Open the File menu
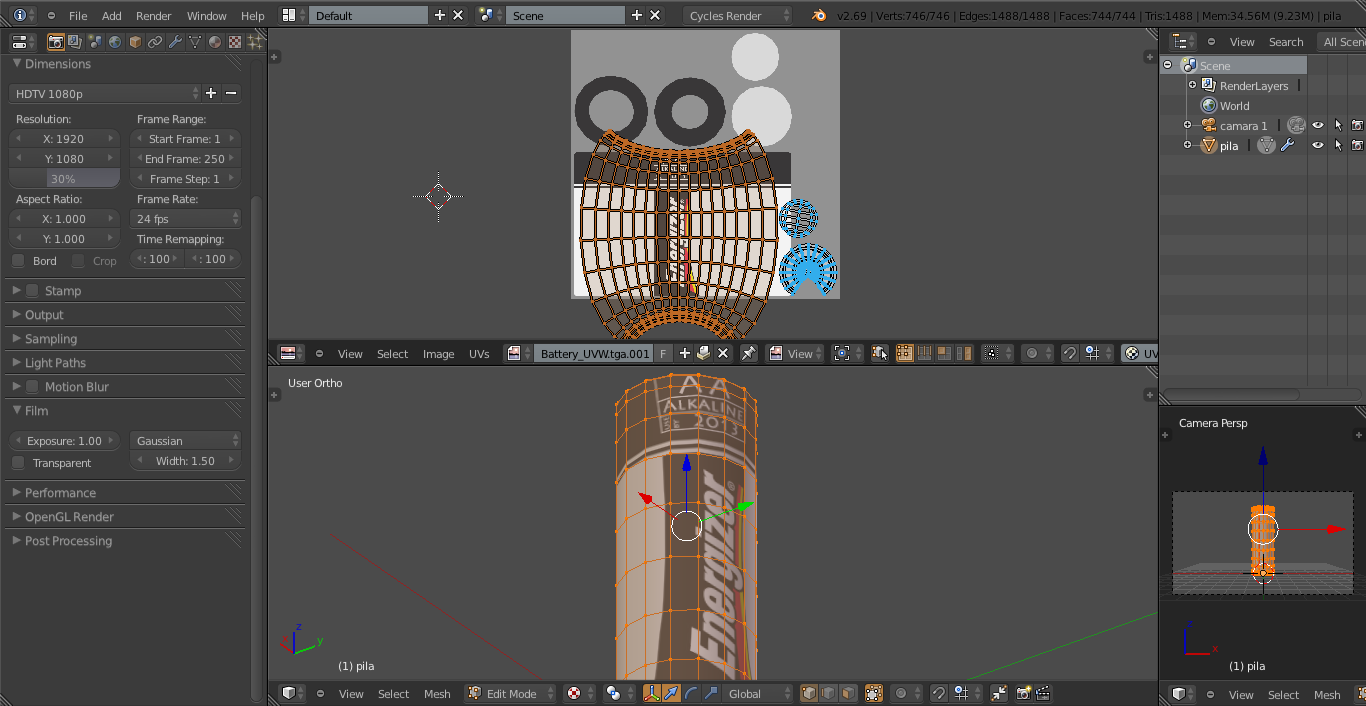 tap(78, 16)
